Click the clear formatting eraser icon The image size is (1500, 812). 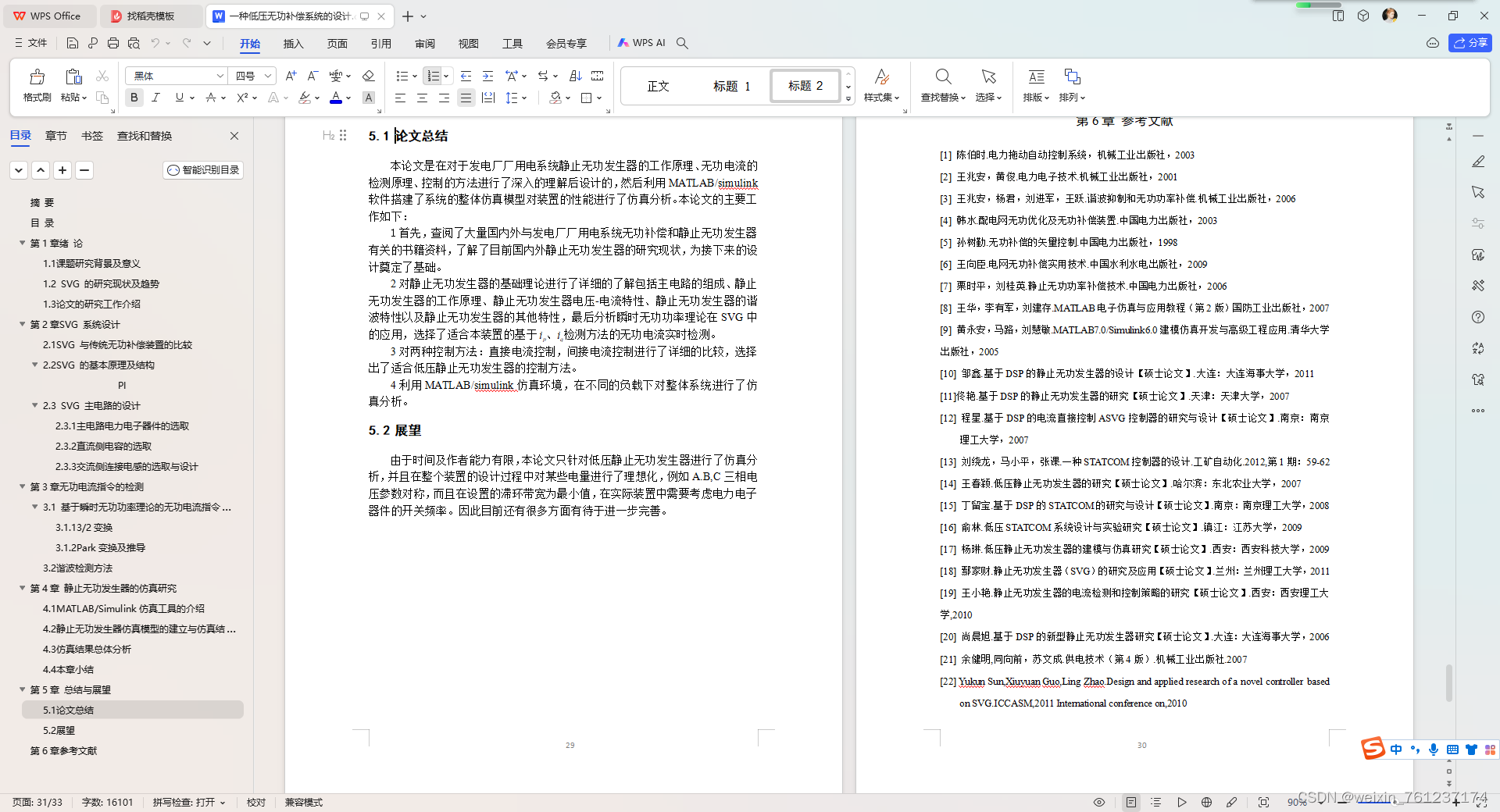click(369, 76)
